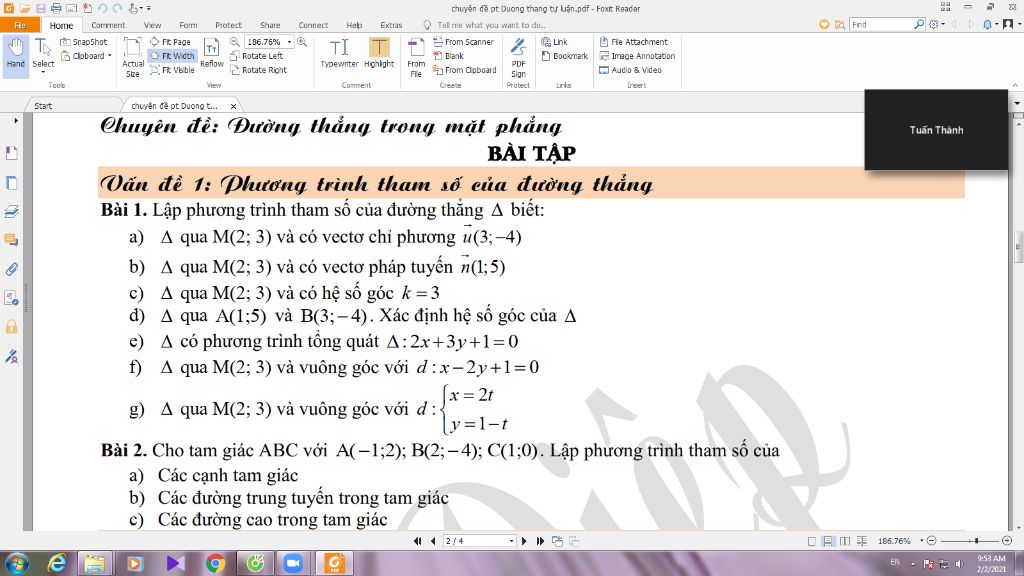Click the Find search field
Image resolution: width=1024 pixels, height=576 pixels.
point(881,24)
